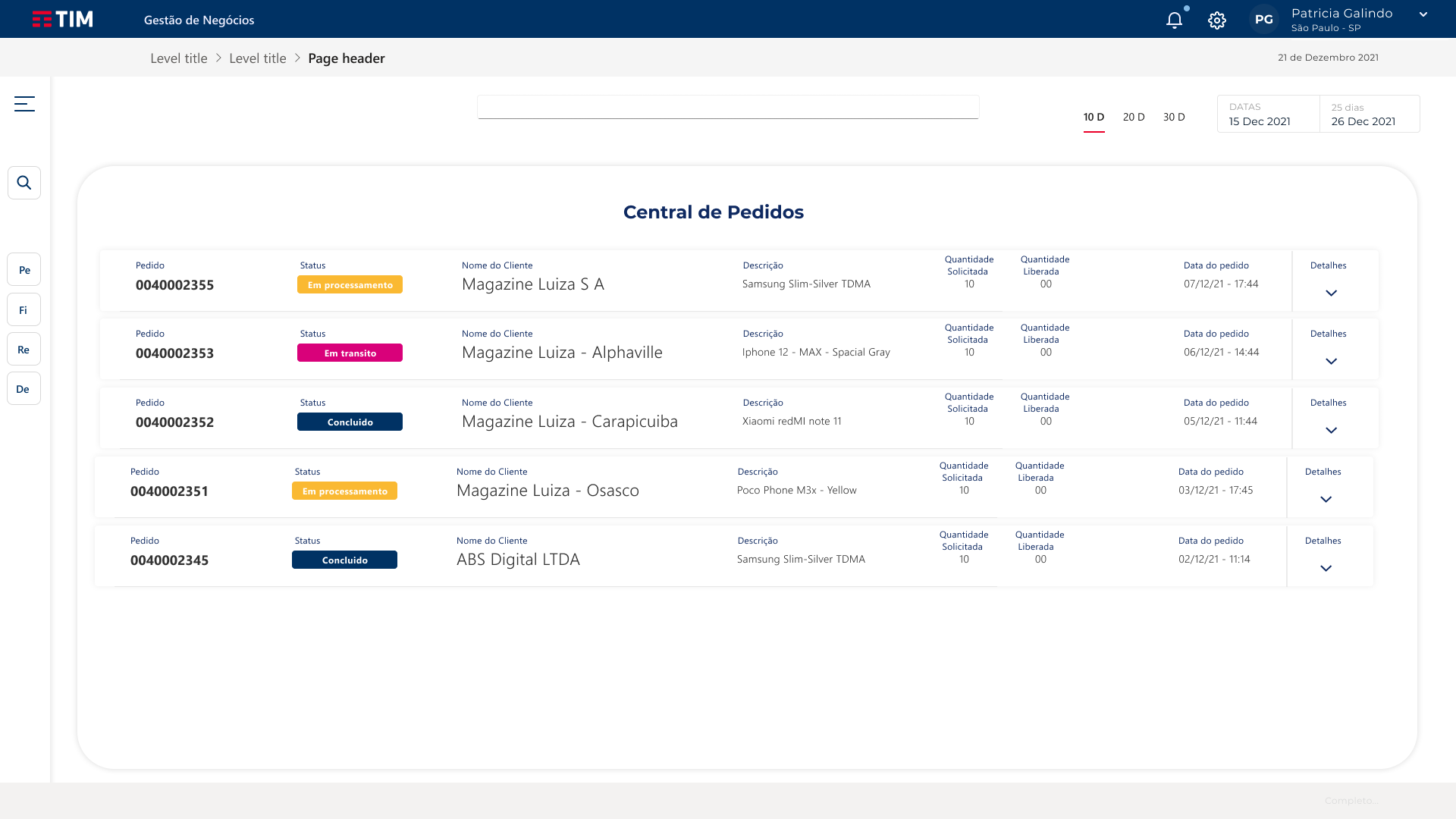The image size is (1456, 819).
Task: Click order date 03/12/21 - 17:45
Action: (1216, 490)
